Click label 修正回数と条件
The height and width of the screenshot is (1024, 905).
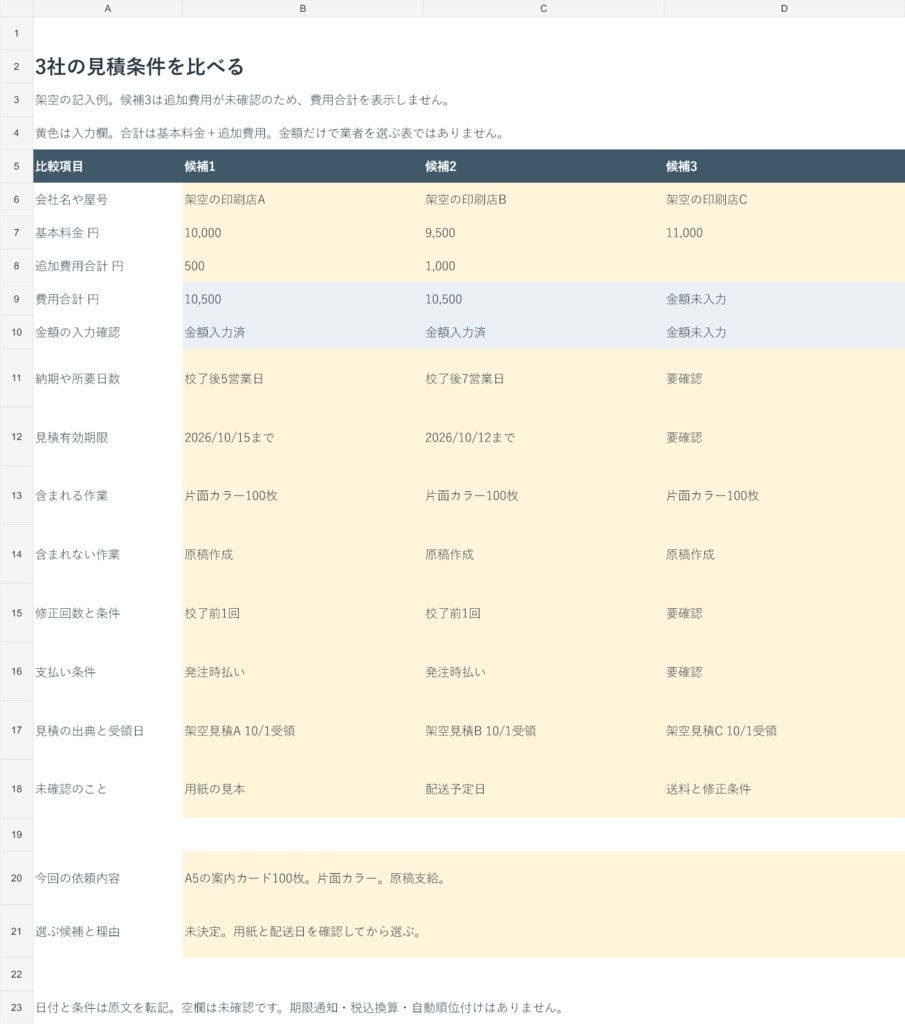coord(78,613)
